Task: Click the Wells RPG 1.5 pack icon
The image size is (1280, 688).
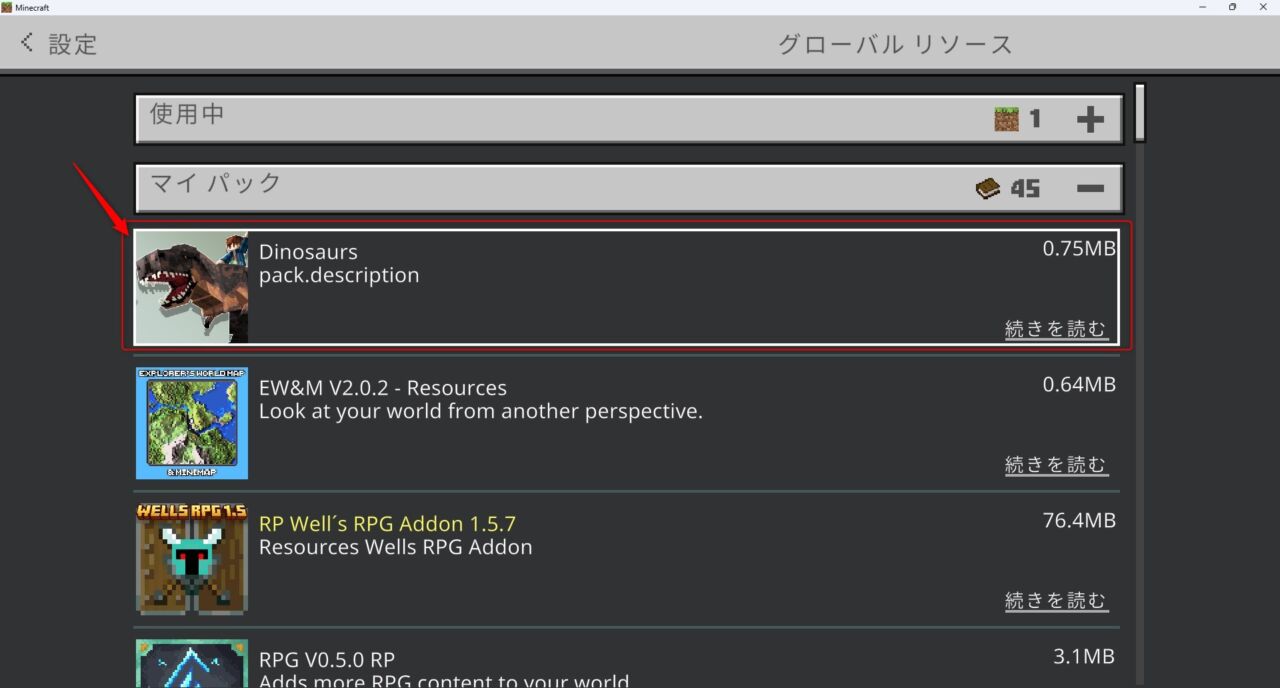Action: click(191, 559)
